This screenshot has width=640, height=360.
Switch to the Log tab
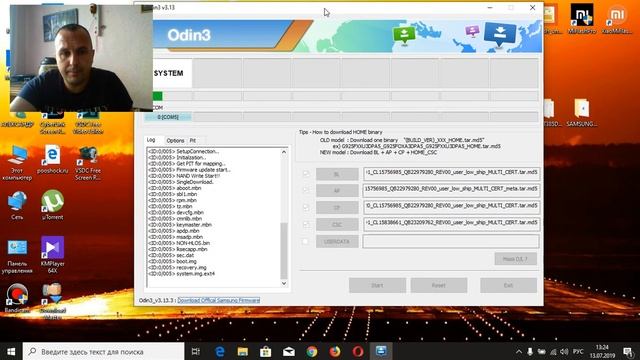pyautogui.click(x=151, y=140)
